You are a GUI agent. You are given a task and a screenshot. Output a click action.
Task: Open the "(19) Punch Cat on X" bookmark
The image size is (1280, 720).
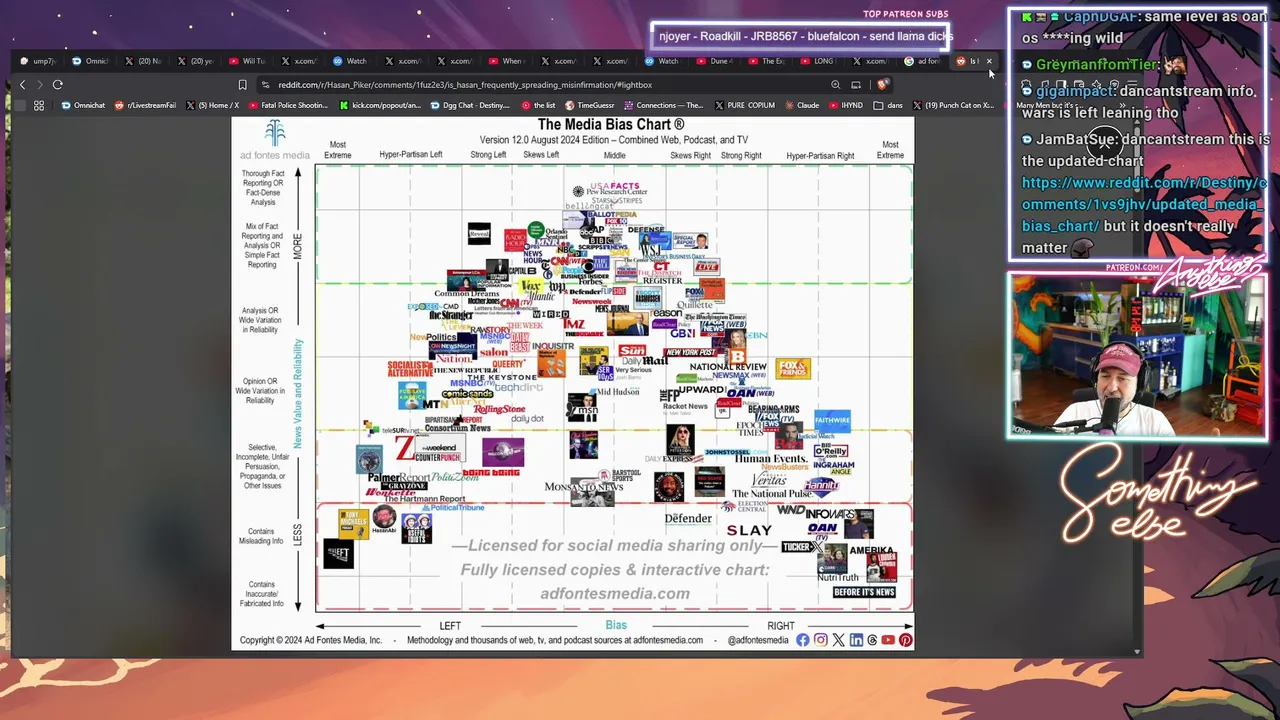(x=954, y=105)
